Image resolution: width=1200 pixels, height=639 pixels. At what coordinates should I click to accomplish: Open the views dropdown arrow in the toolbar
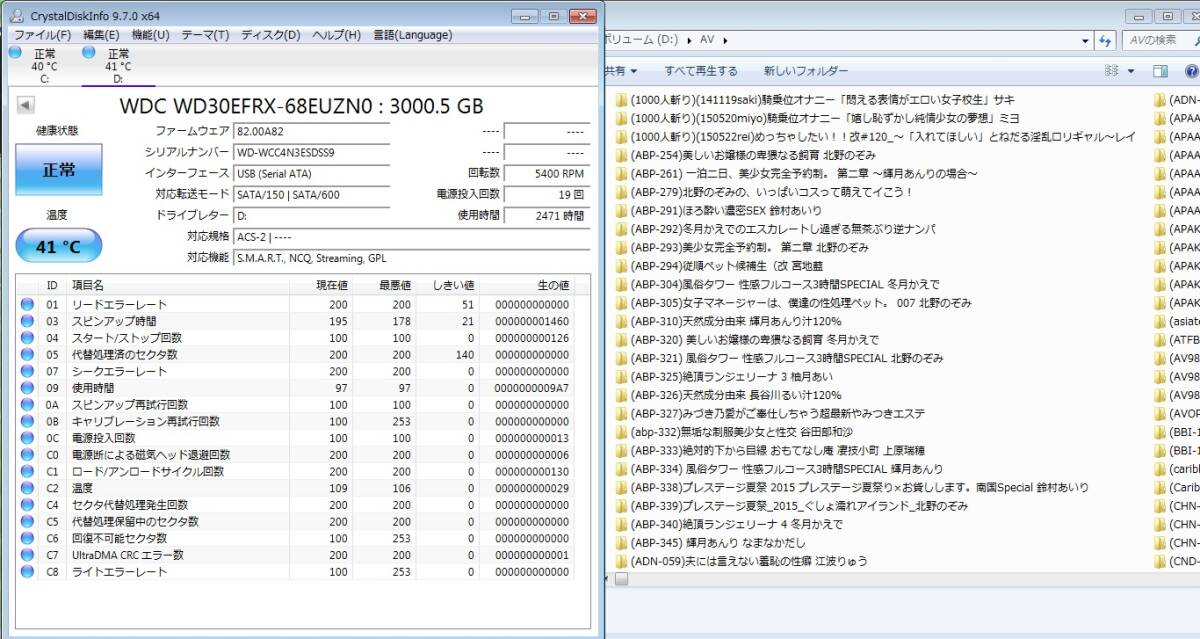click(x=1133, y=71)
